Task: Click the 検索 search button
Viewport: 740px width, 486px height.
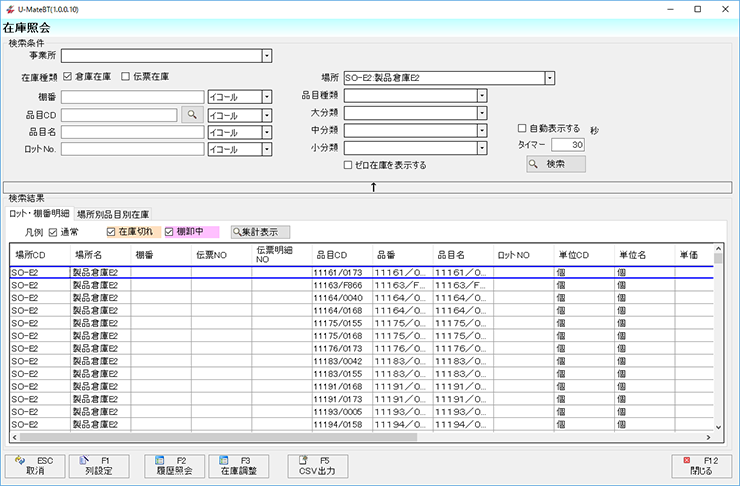Action: 556,164
